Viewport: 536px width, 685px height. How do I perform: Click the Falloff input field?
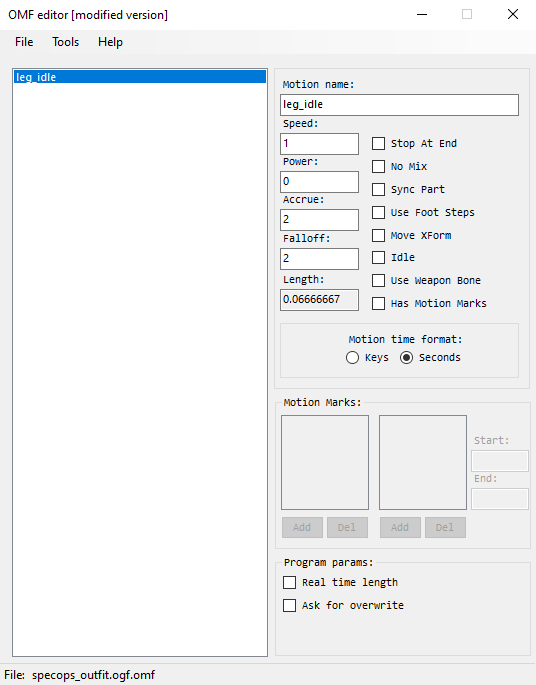[319, 259]
